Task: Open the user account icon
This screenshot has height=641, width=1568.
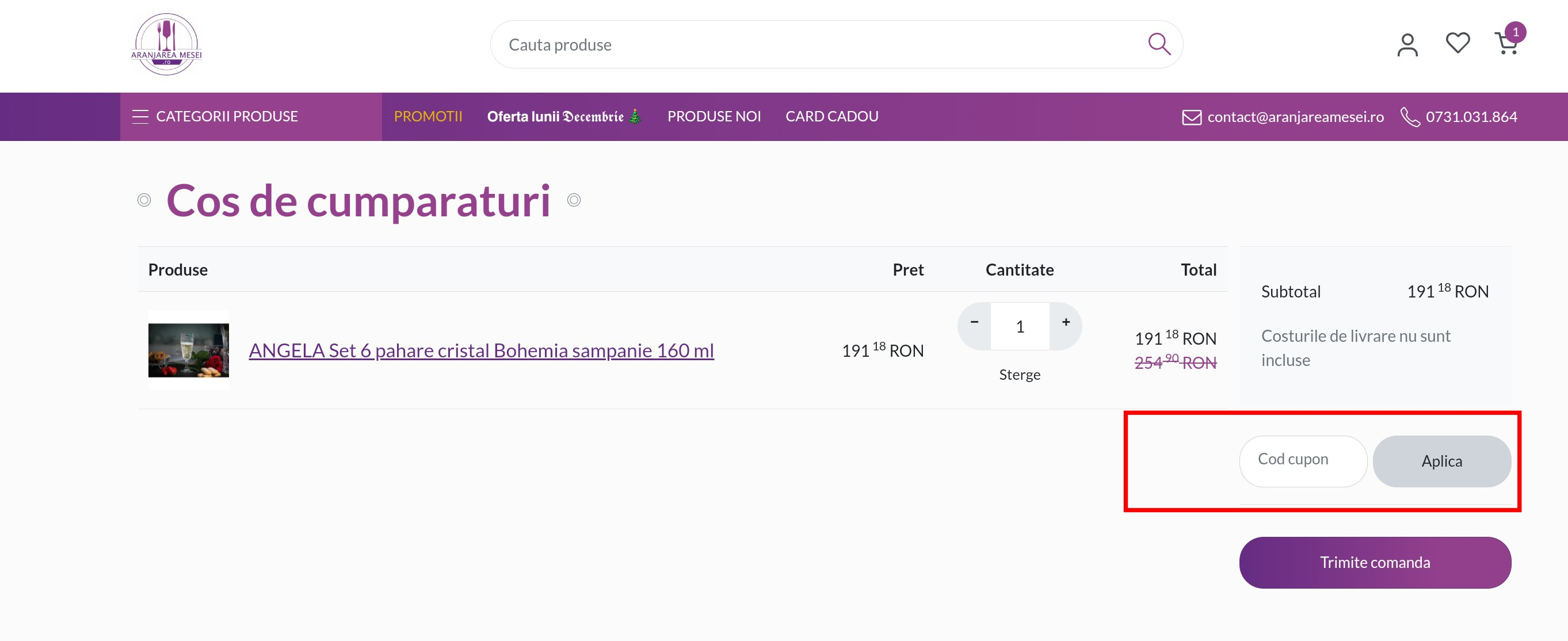Action: [1407, 43]
